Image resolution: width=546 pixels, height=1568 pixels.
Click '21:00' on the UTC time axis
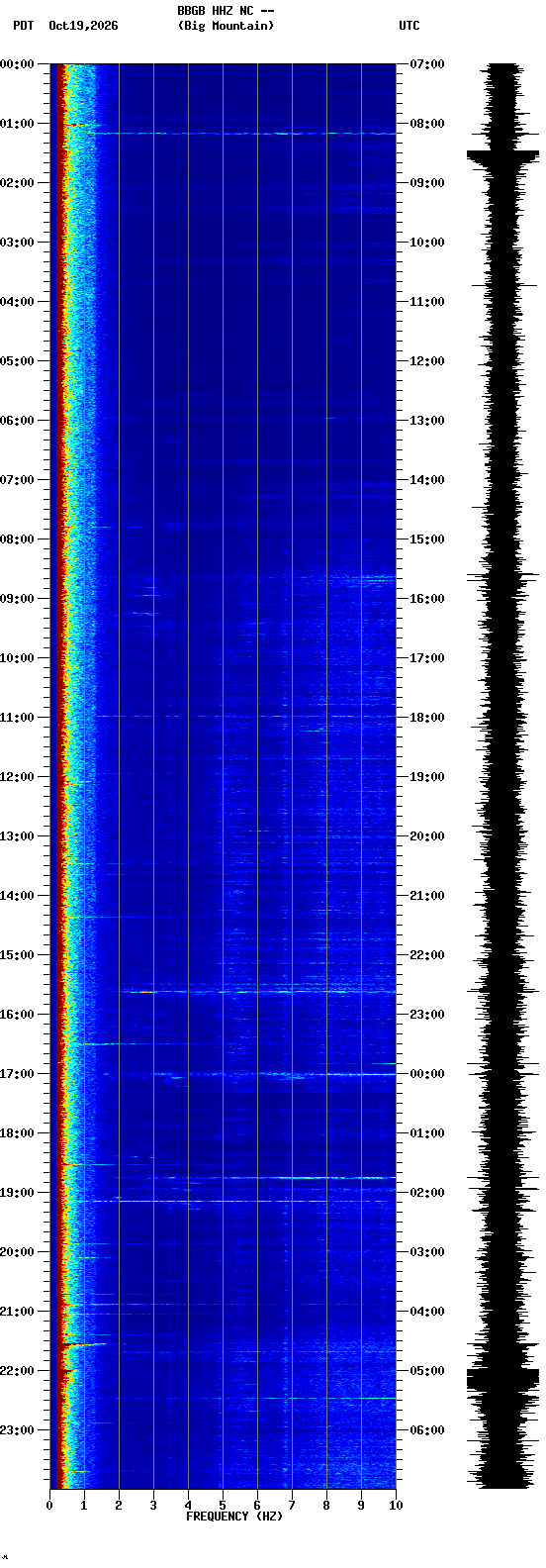click(x=427, y=896)
